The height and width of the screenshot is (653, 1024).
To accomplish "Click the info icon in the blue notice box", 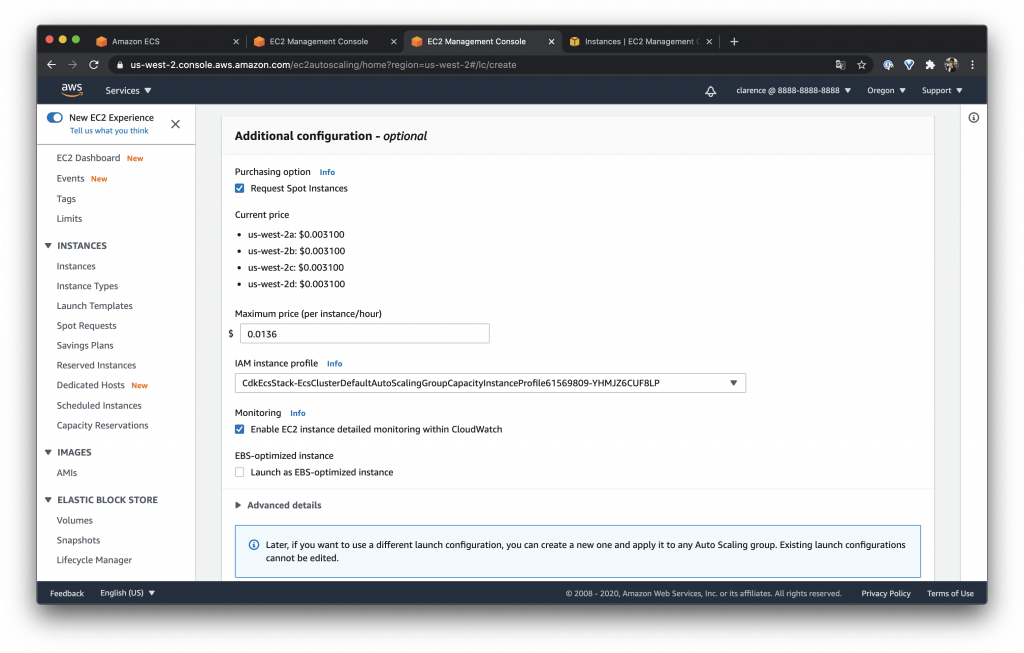I will tap(254, 545).
